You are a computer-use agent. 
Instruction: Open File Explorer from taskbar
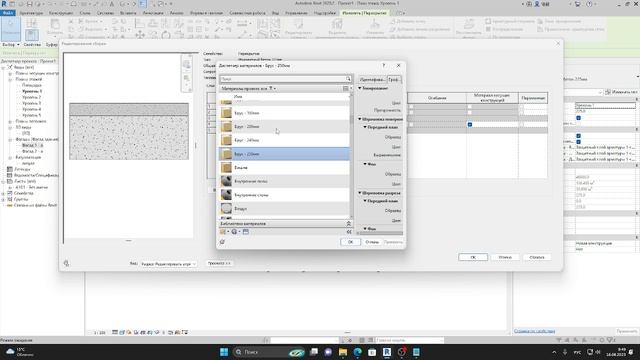point(343,352)
